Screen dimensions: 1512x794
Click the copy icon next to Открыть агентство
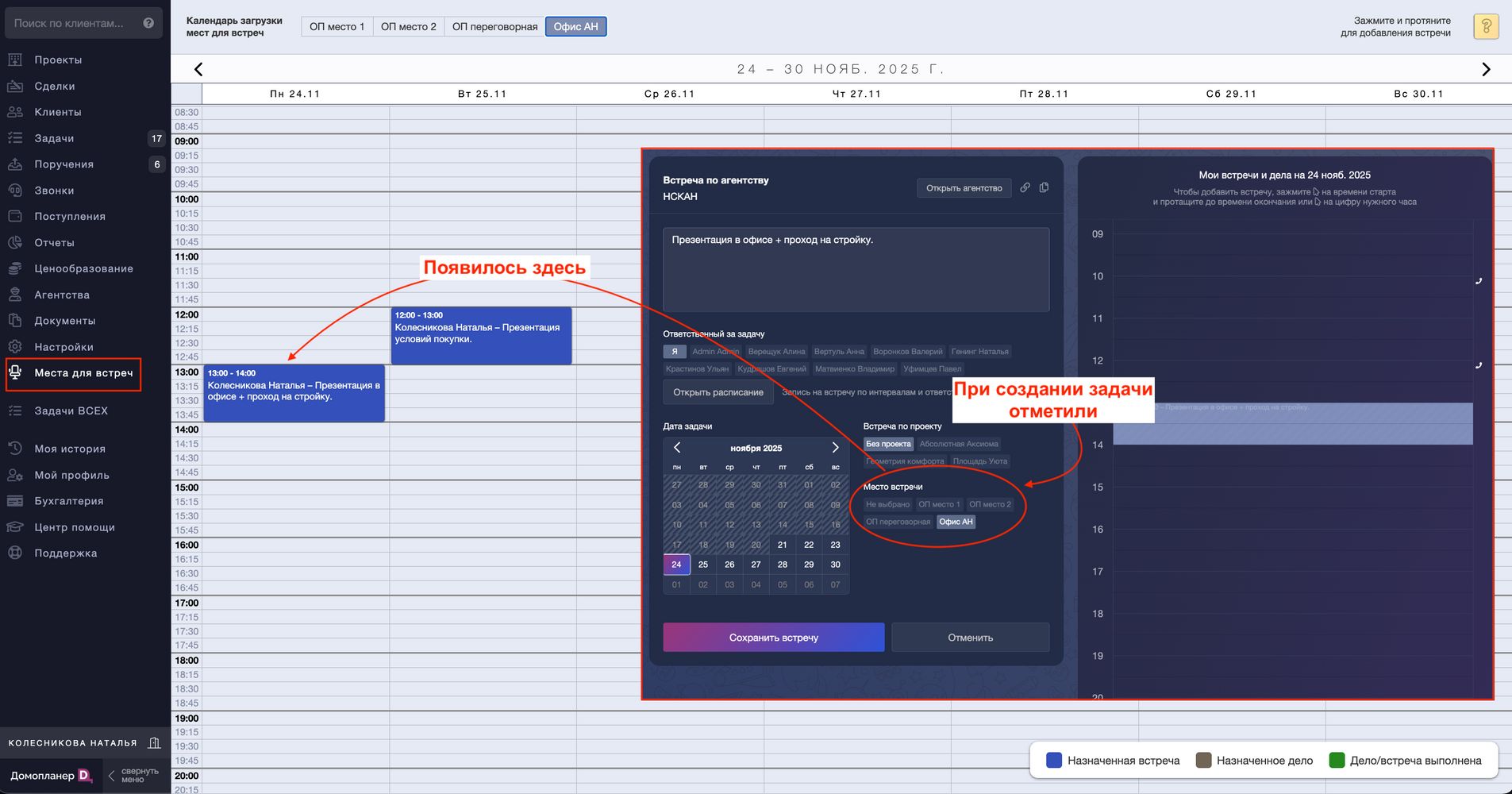point(1044,187)
